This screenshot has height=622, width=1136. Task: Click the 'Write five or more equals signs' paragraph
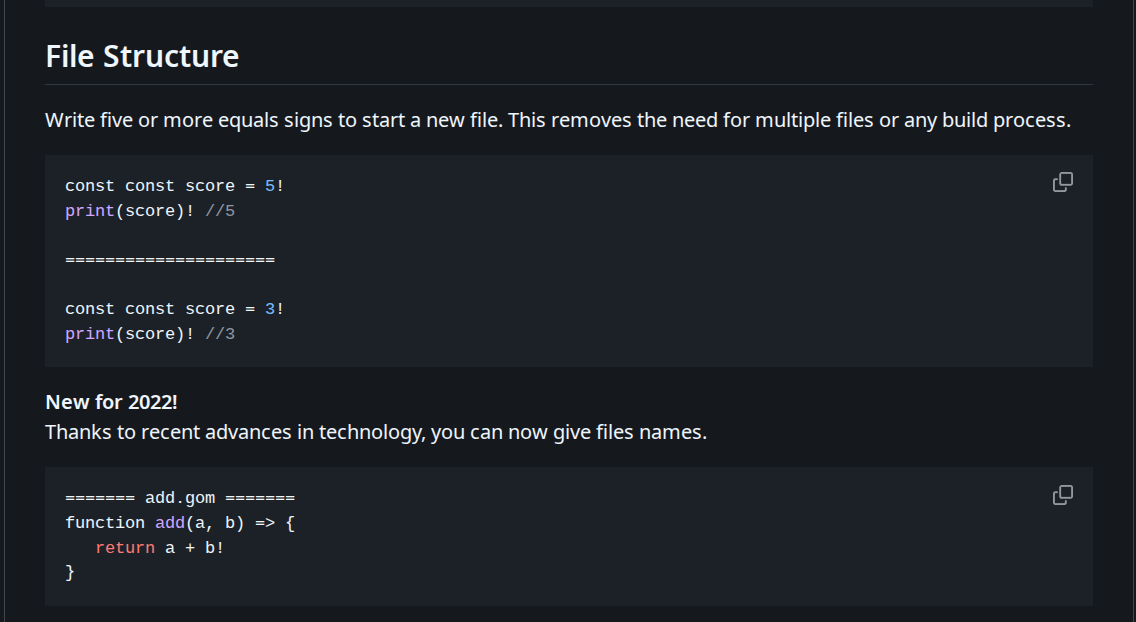point(558,120)
